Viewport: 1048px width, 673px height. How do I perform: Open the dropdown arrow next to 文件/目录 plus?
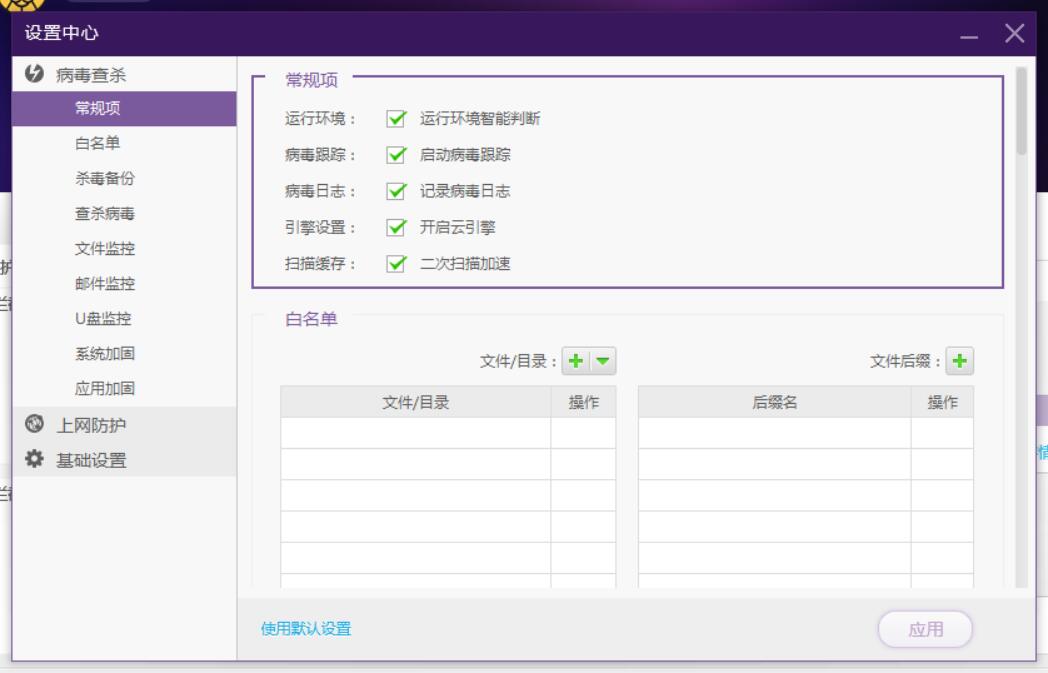pyautogui.click(x=603, y=361)
